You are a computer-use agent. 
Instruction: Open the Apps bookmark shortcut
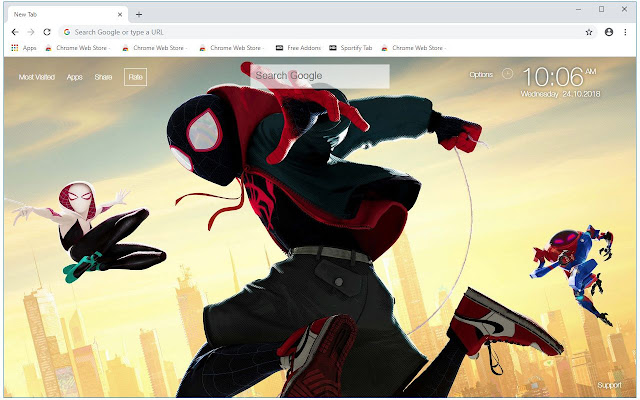[x=24, y=48]
